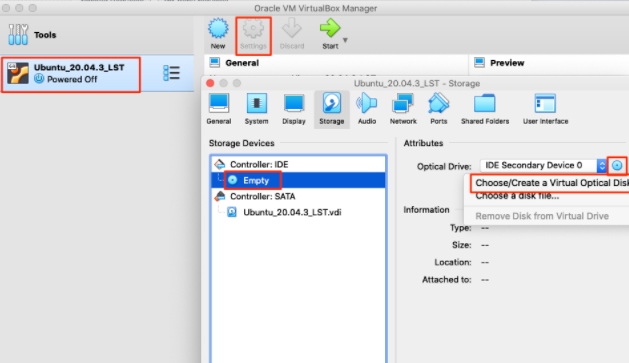
Task: Open the machine list menu icon beside Ubuntu
Action: point(171,73)
